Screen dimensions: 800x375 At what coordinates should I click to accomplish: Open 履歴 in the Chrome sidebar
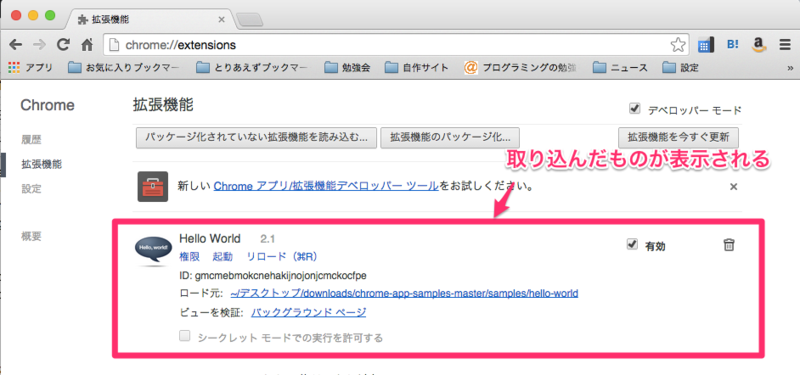tap(31, 139)
